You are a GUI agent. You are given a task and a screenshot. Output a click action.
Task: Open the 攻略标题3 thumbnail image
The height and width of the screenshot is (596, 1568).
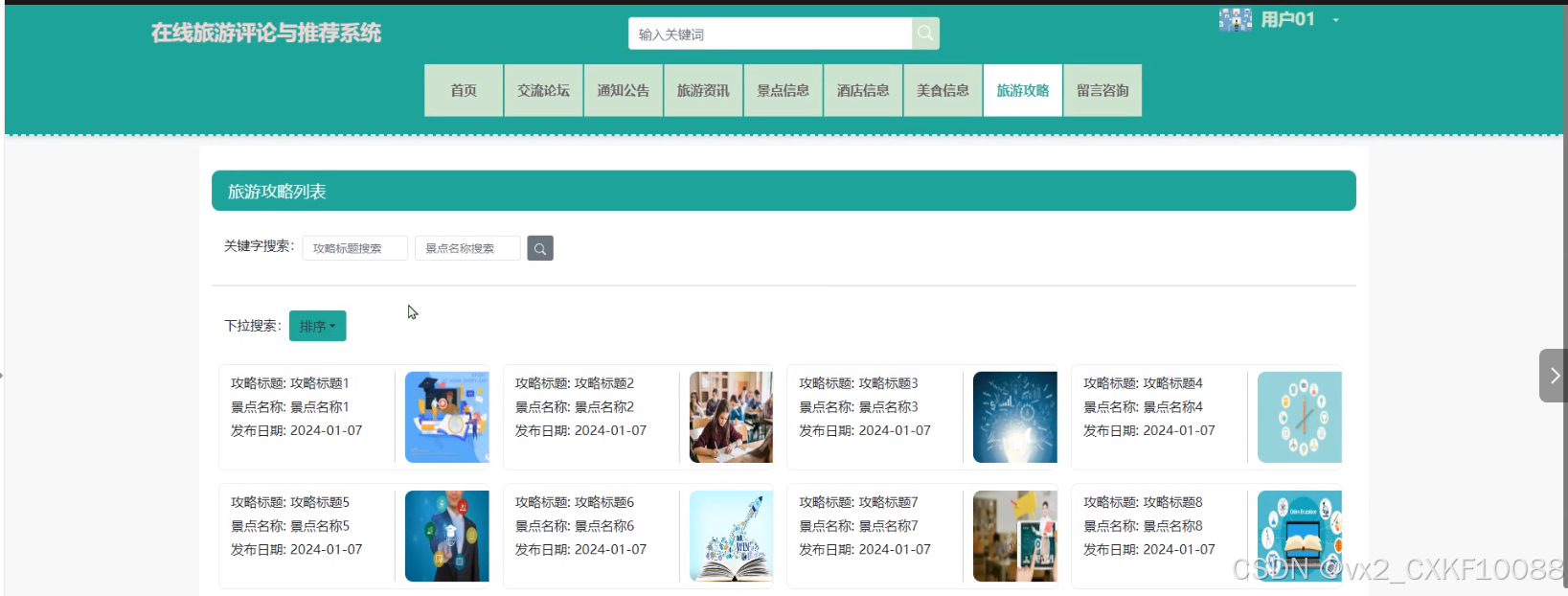[1015, 417]
